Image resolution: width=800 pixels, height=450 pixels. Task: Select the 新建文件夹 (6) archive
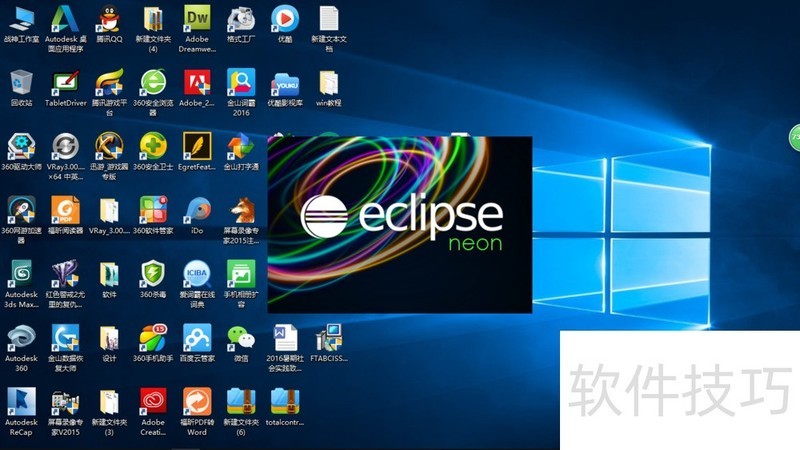click(241, 402)
